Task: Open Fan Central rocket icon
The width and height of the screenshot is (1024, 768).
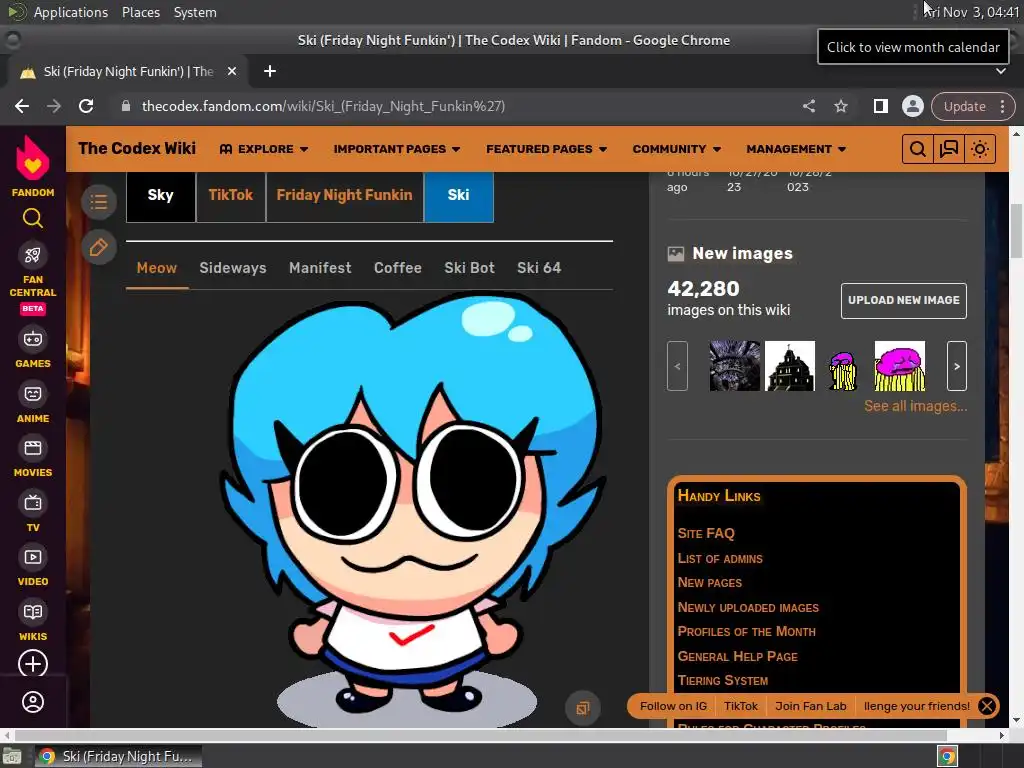Action: [x=33, y=255]
